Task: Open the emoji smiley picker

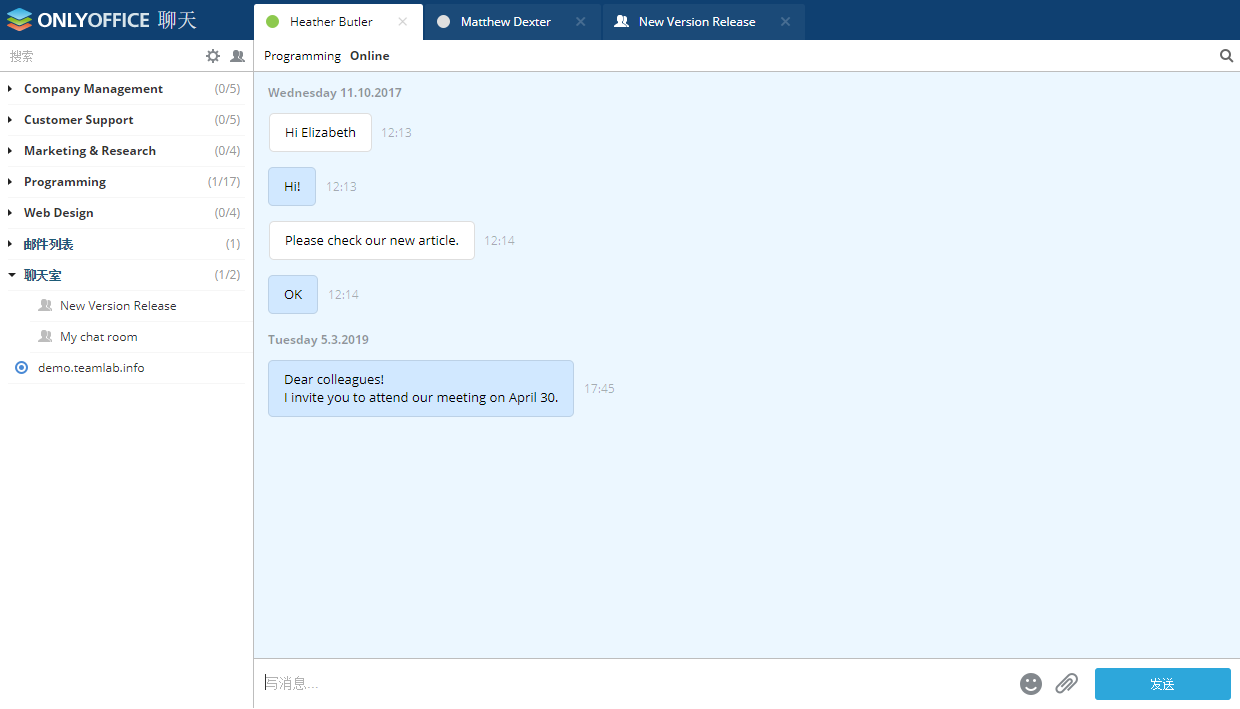Action: (x=1030, y=684)
